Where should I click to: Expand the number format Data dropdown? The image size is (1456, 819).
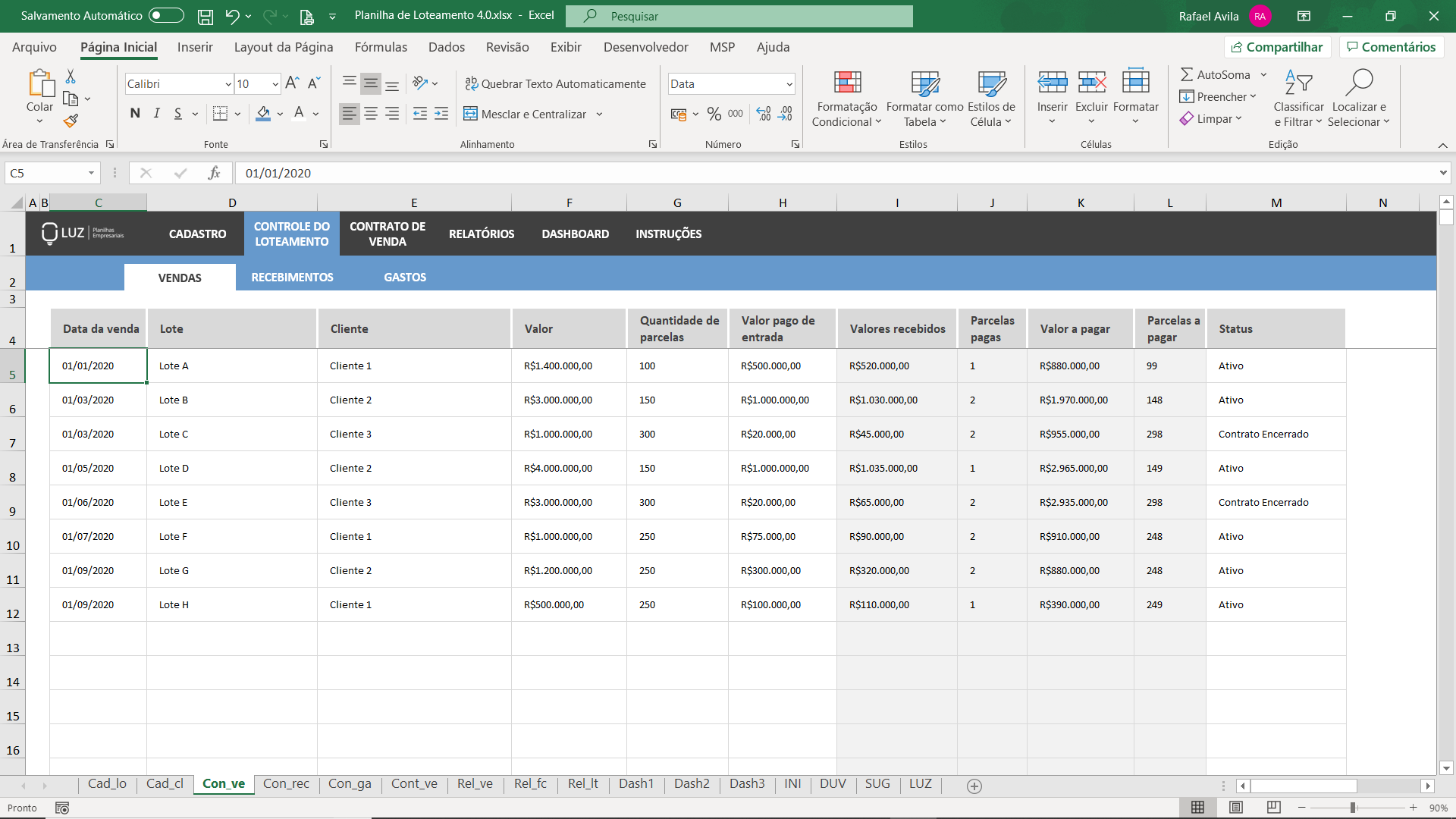[789, 84]
